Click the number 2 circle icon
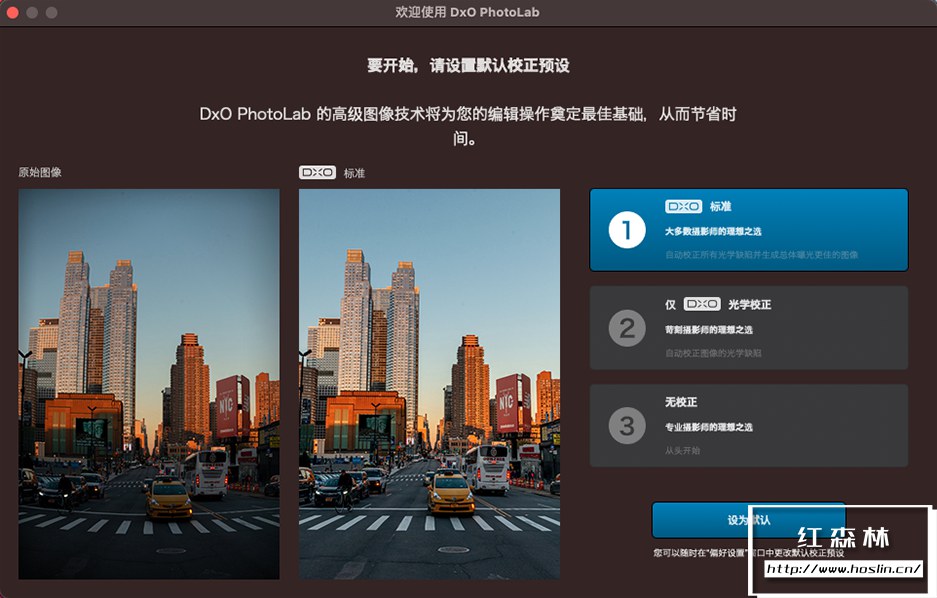This screenshot has height=598, width=937. pos(627,328)
